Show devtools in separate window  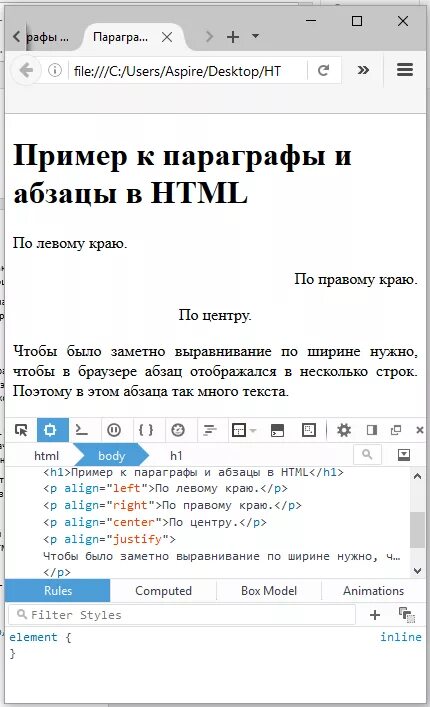396,430
